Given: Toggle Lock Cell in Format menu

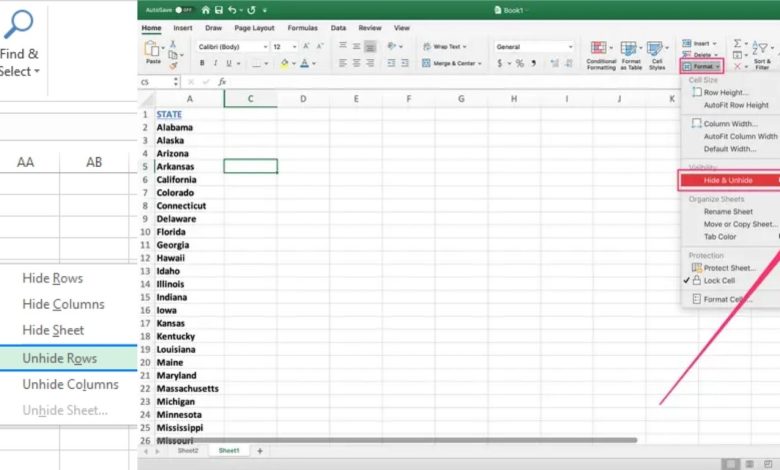Looking at the screenshot, I should pyautogui.click(x=719, y=281).
